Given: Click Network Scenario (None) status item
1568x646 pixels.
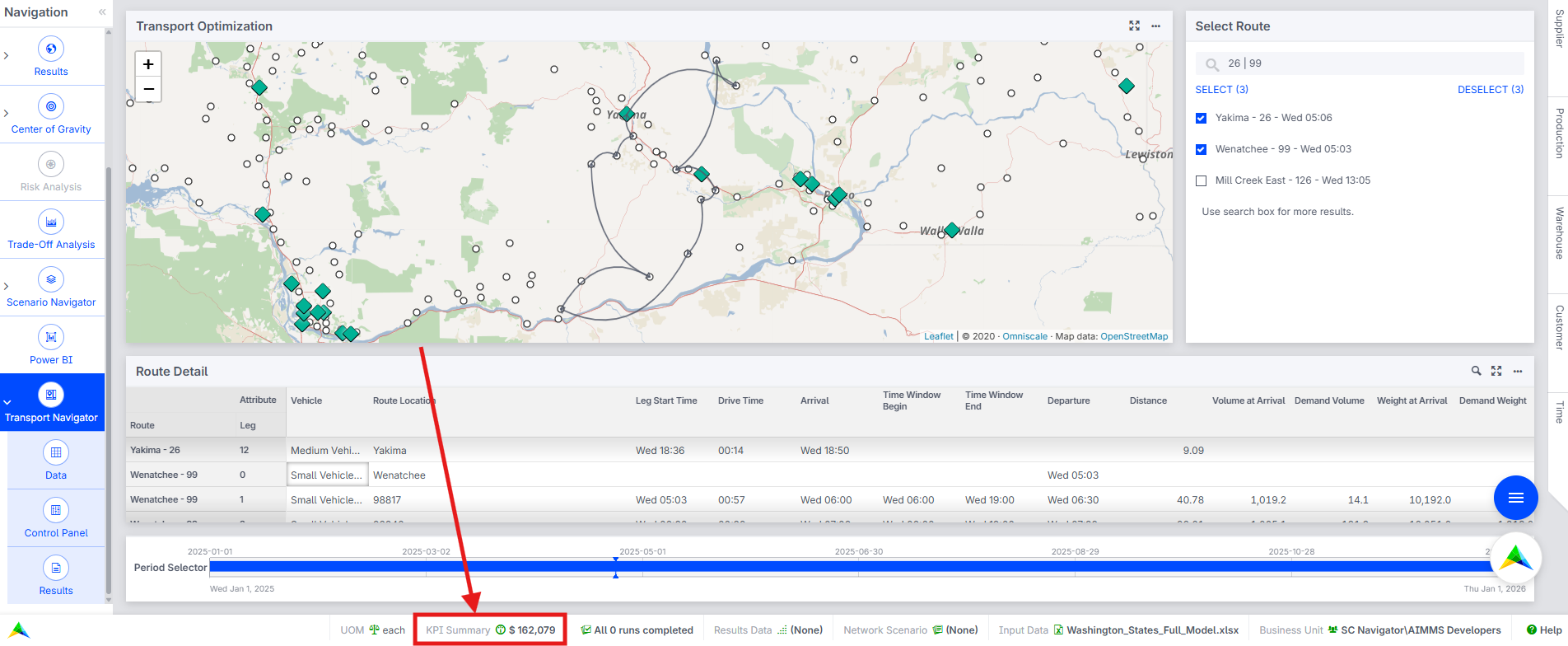Looking at the screenshot, I should (x=911, y=630).
